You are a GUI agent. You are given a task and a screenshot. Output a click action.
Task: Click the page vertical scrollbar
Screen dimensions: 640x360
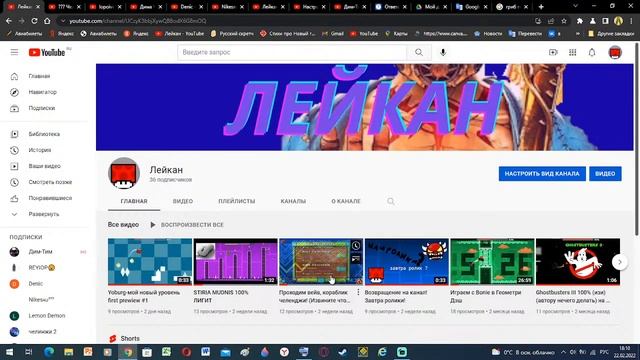637,139
